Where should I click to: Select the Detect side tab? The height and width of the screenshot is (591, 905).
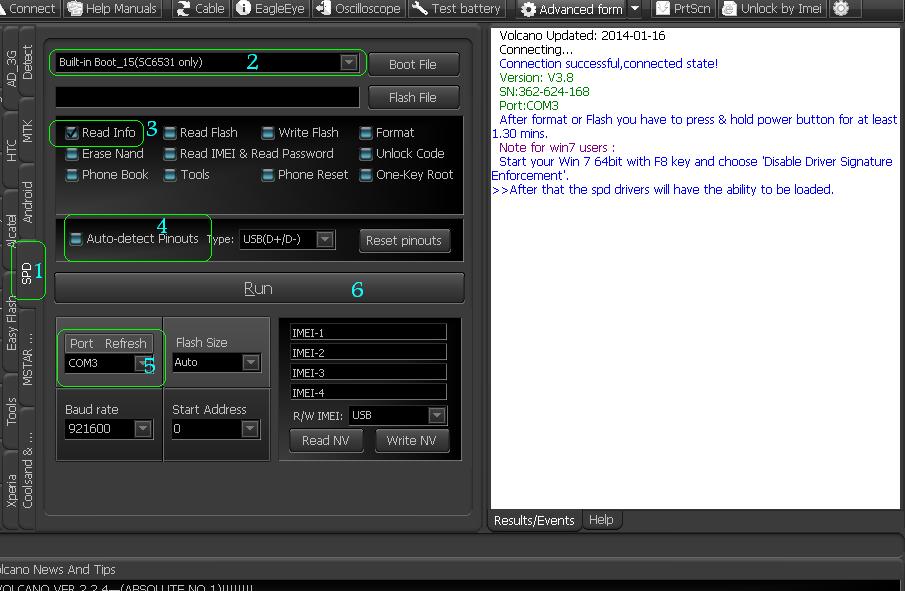click(27, 62)
